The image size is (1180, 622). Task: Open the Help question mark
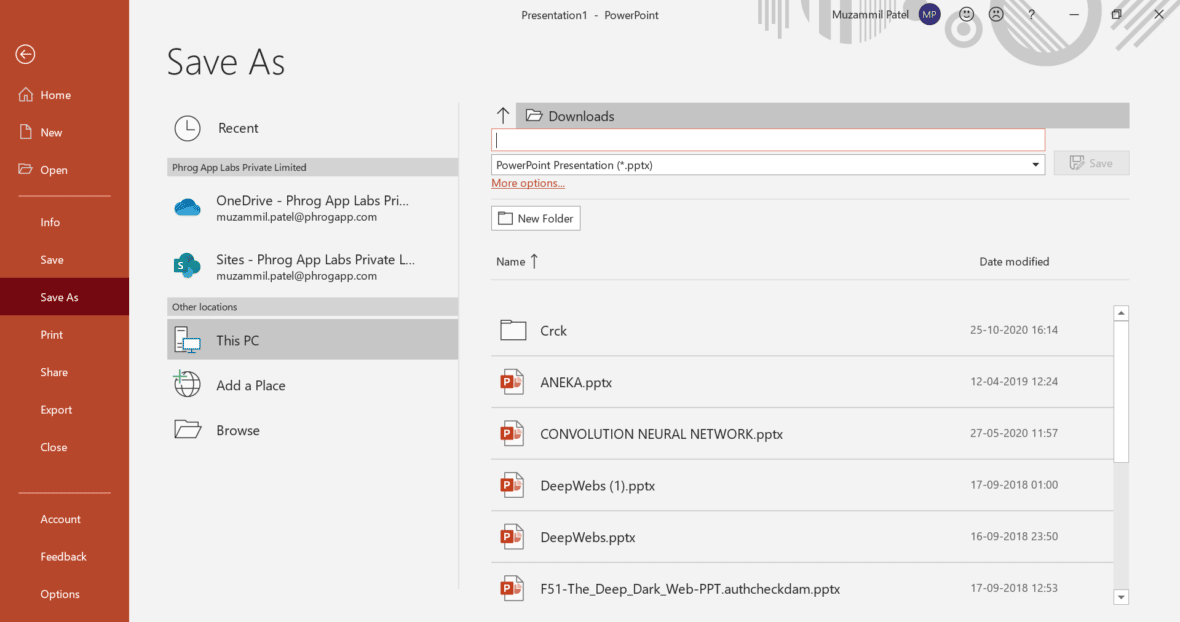pyautogui.click(x=1031, y=14)
